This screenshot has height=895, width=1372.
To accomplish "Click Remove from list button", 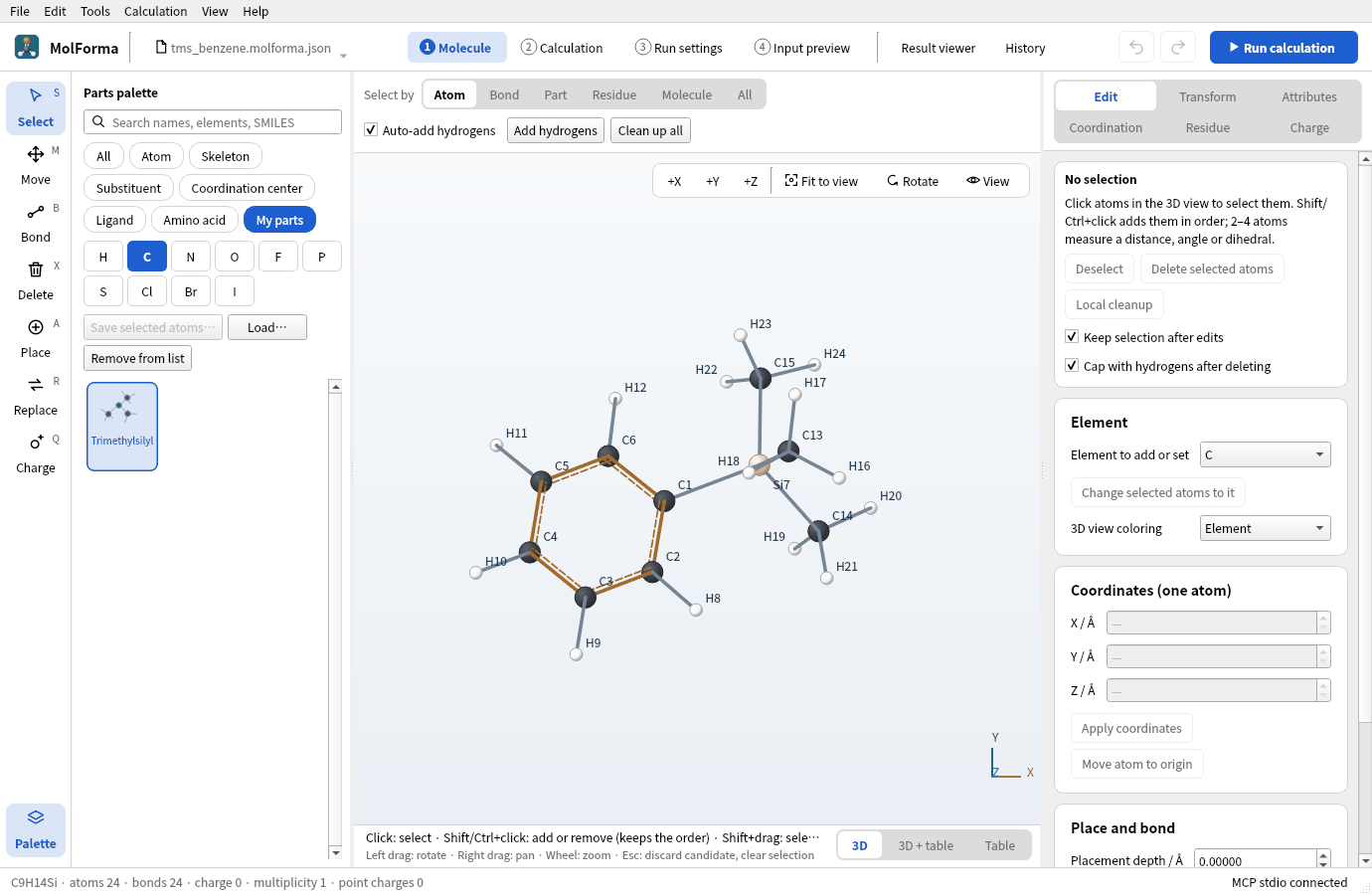I will click(137, 358).
